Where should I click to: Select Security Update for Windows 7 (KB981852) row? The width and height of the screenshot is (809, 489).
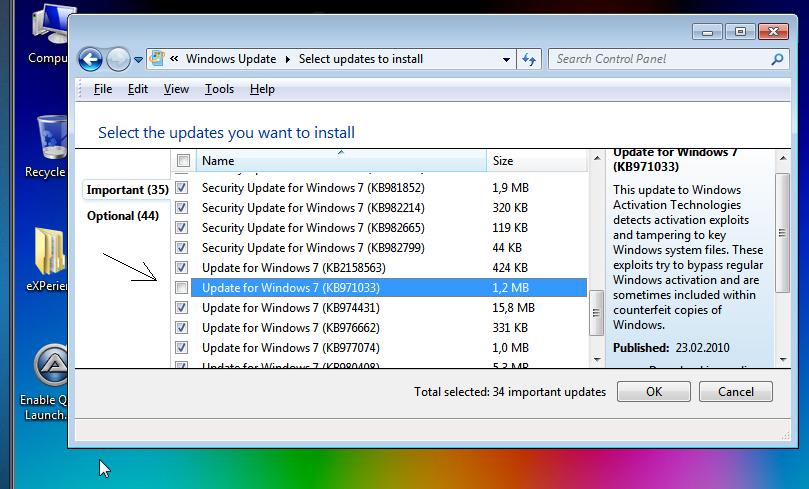click(x=389, y=188)
